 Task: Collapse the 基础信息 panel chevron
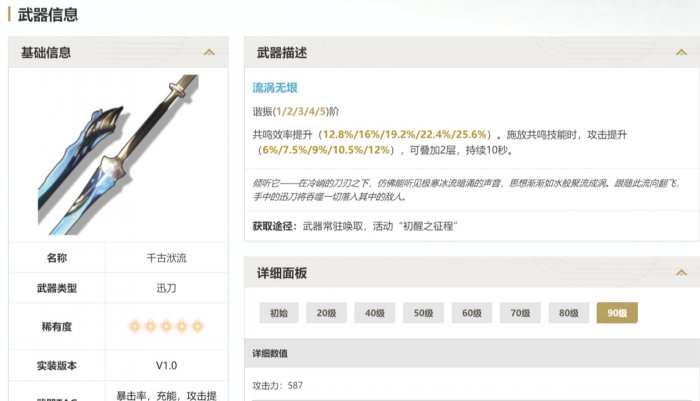click(209, 53)
